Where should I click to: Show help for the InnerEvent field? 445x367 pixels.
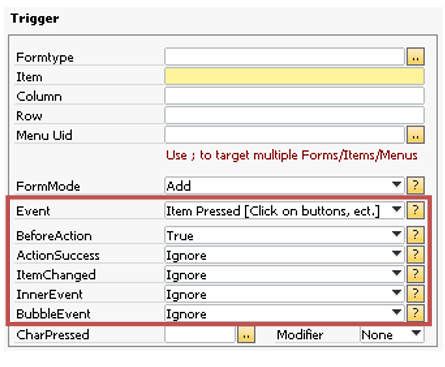[x=415, y=293]
